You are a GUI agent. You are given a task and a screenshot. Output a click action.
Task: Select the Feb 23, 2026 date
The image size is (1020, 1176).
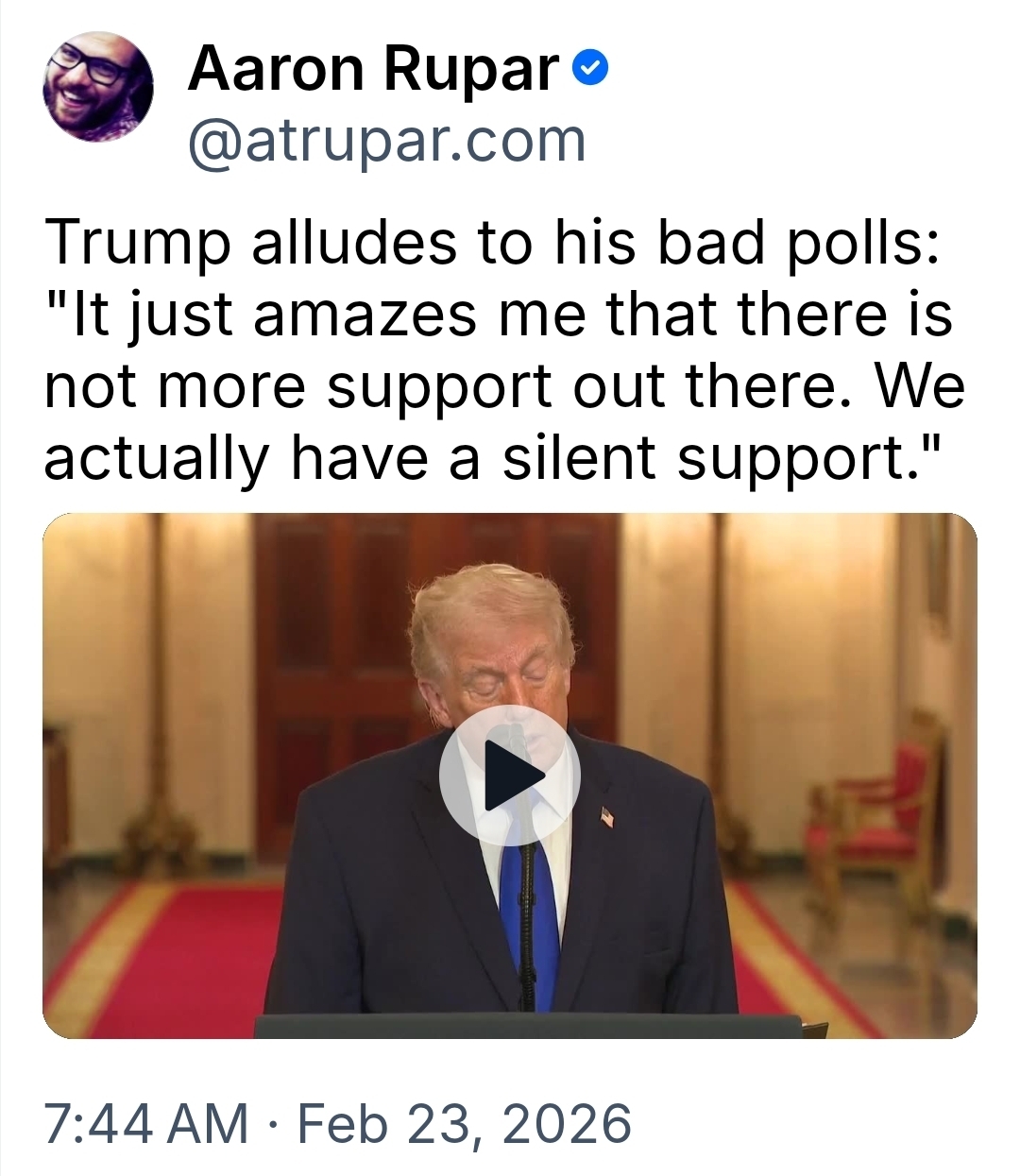[x=464, y=1124]
